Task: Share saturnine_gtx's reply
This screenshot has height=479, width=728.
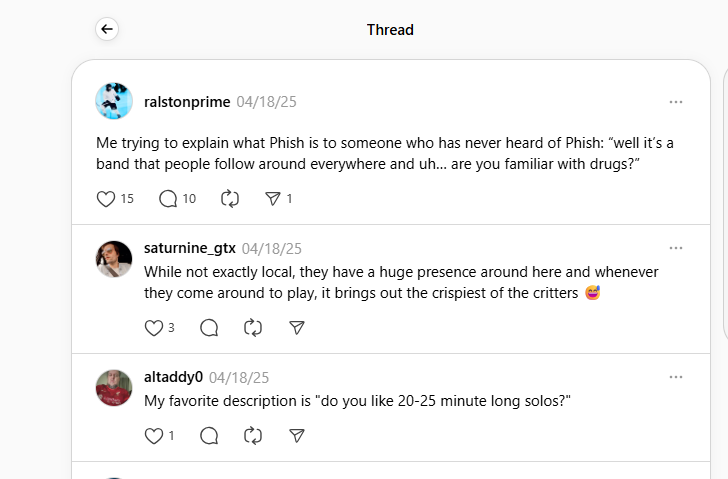Action: (296, 328)
